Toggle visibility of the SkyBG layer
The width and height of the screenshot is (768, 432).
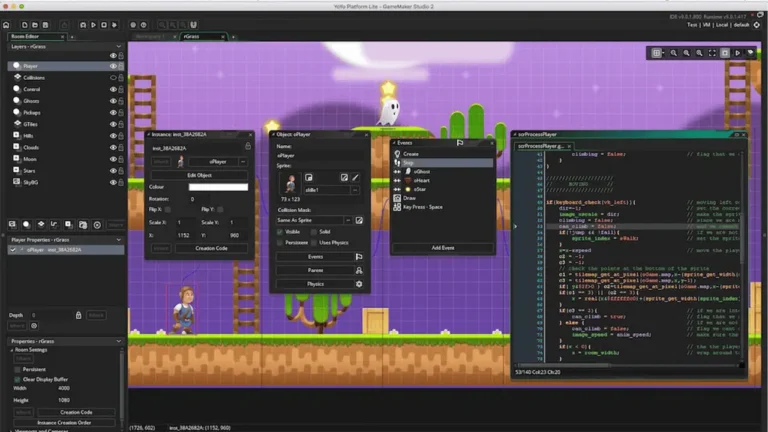point(113,182)
